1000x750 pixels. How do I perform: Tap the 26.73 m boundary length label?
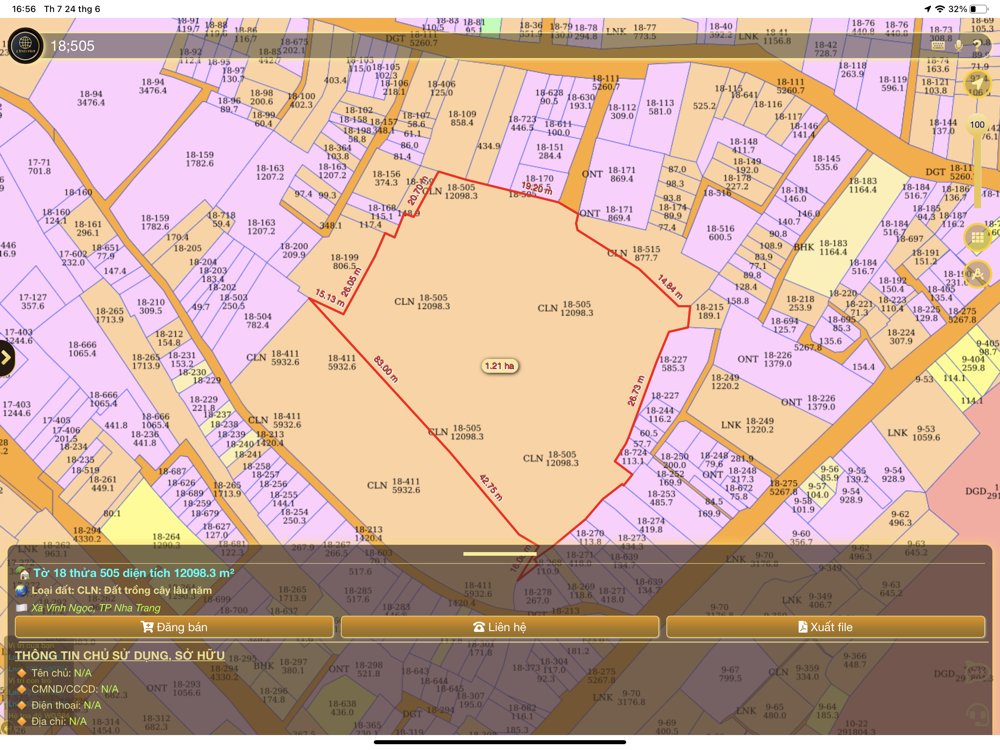[x=636, y=390]
